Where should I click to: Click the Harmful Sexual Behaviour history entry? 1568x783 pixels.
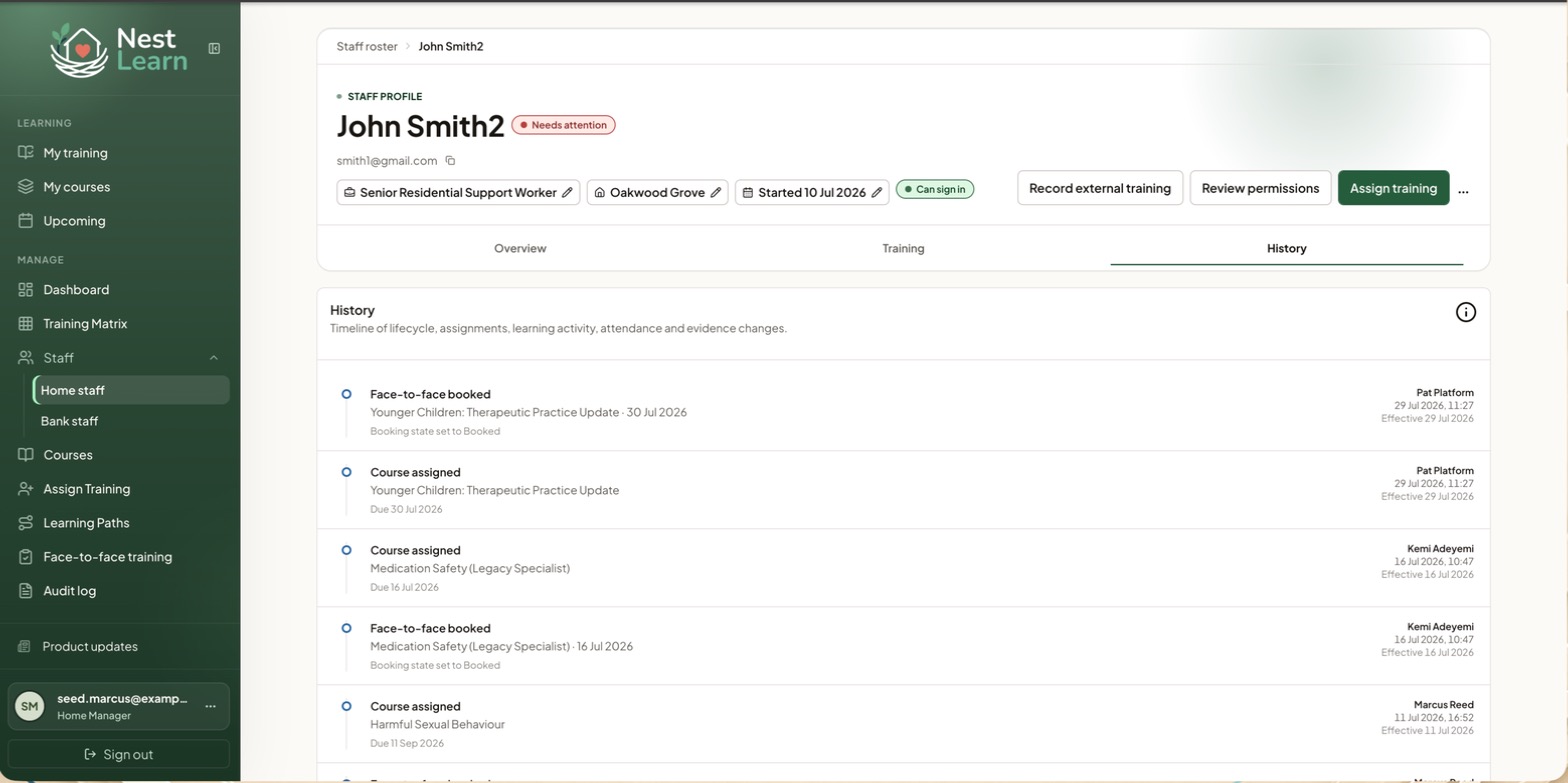tap(903, 724)
